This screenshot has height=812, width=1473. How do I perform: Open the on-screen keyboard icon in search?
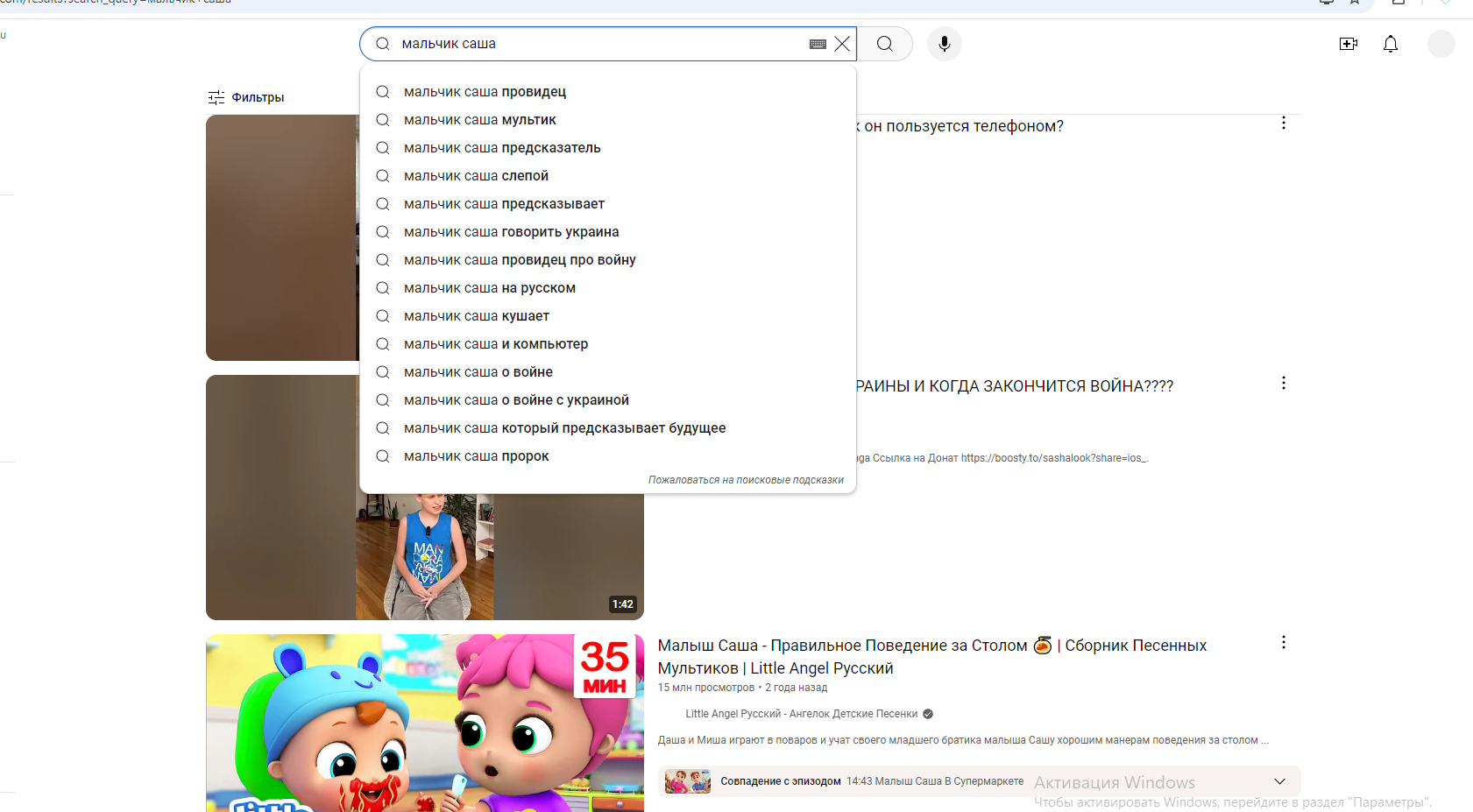pos(818,44)
